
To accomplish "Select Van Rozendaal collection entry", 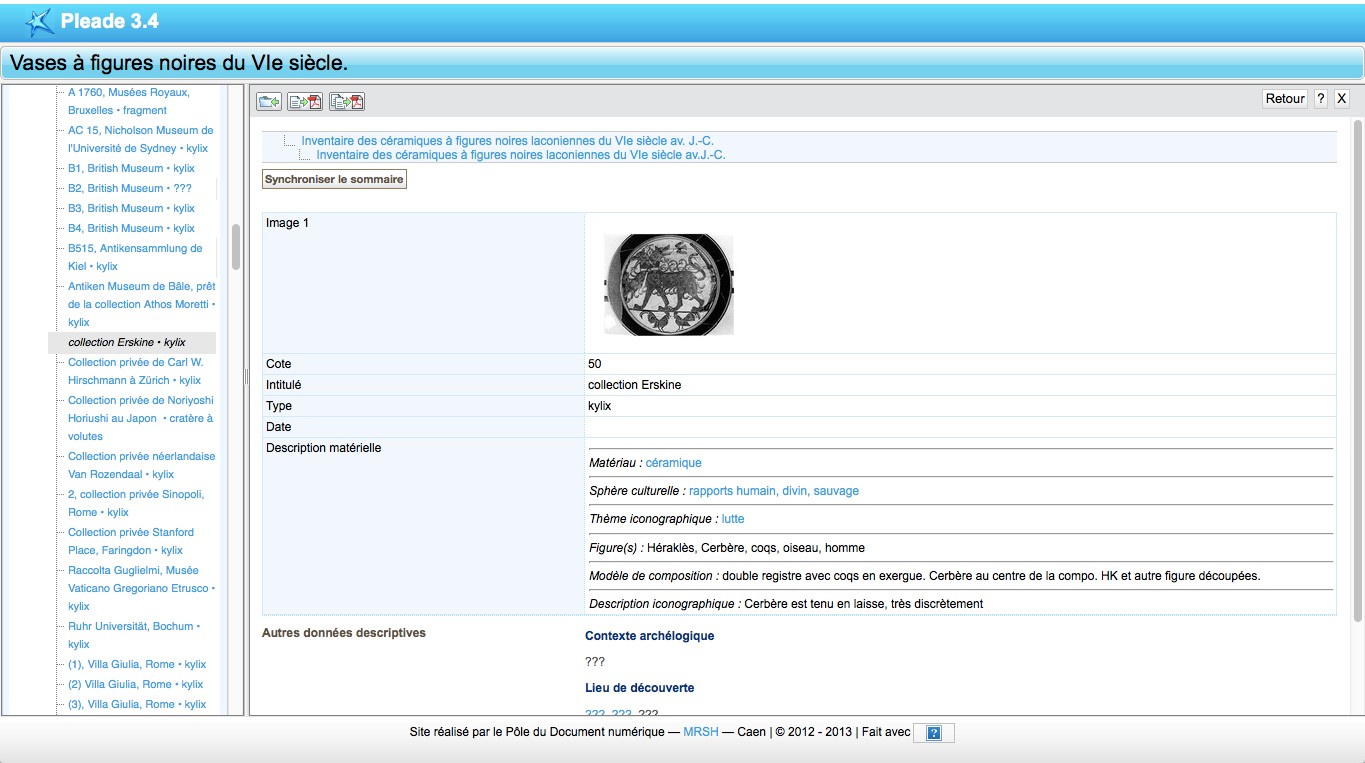I will click(141, 465).
